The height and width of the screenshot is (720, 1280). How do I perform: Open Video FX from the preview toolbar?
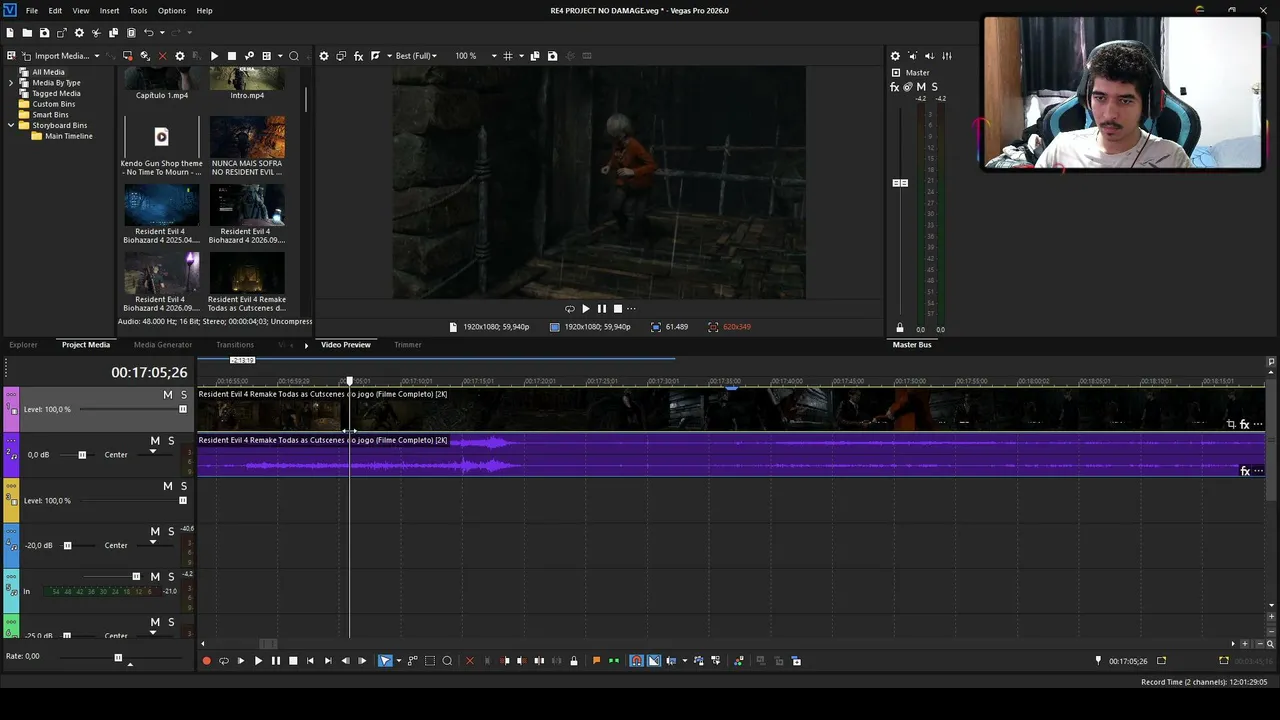pyautogui.click(x=358, y=56)
